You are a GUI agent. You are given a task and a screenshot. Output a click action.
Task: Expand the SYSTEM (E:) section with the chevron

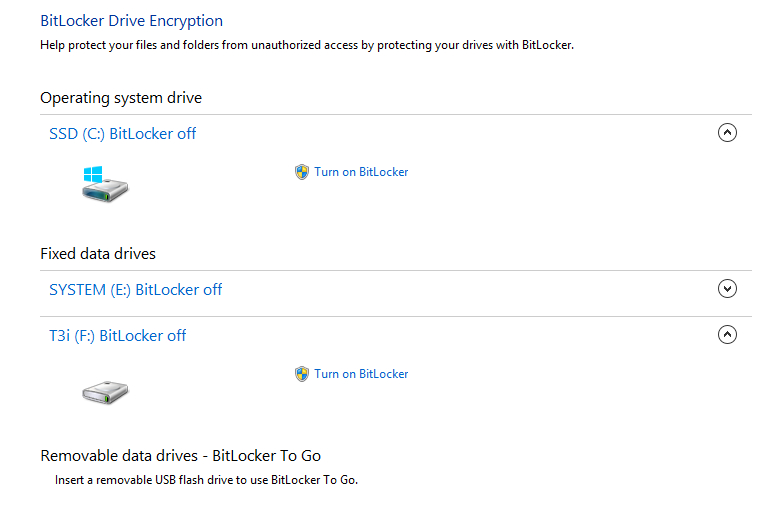click(x=727, y=288)
